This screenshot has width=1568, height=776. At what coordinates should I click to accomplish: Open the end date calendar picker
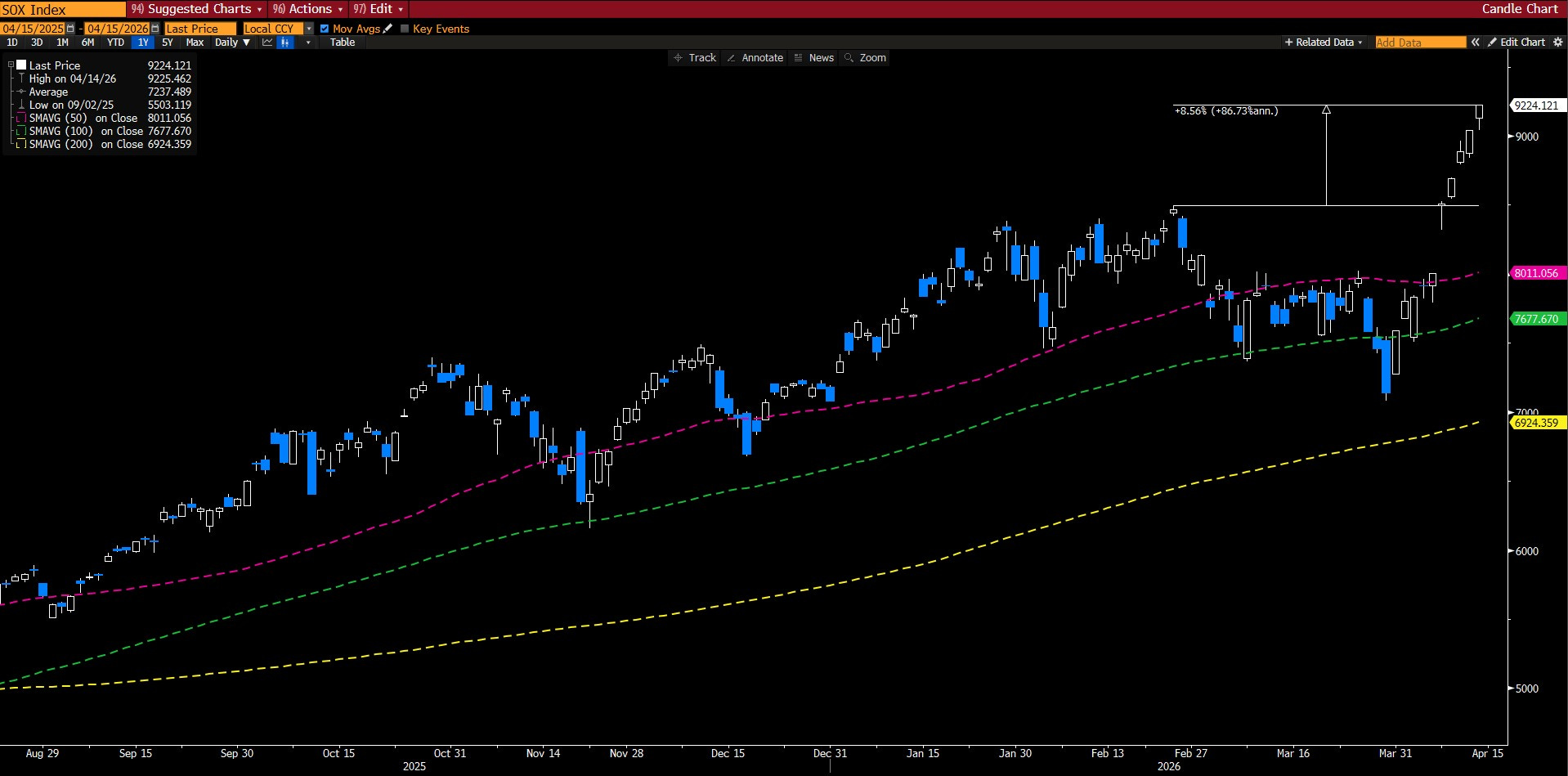click(x=155, y=29)
